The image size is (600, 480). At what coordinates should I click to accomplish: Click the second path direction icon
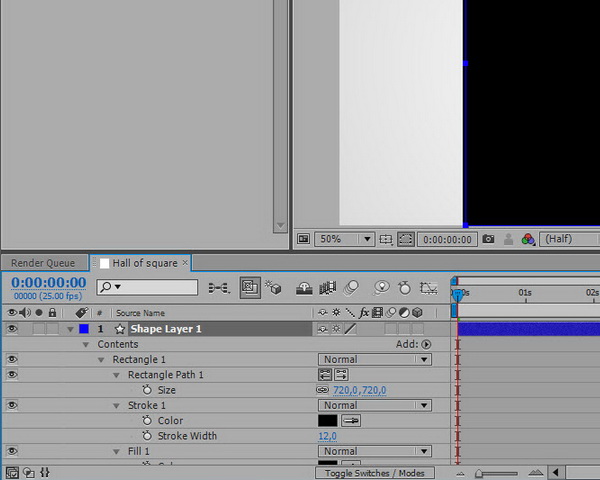pyautogui.click(x=341, y=375)
